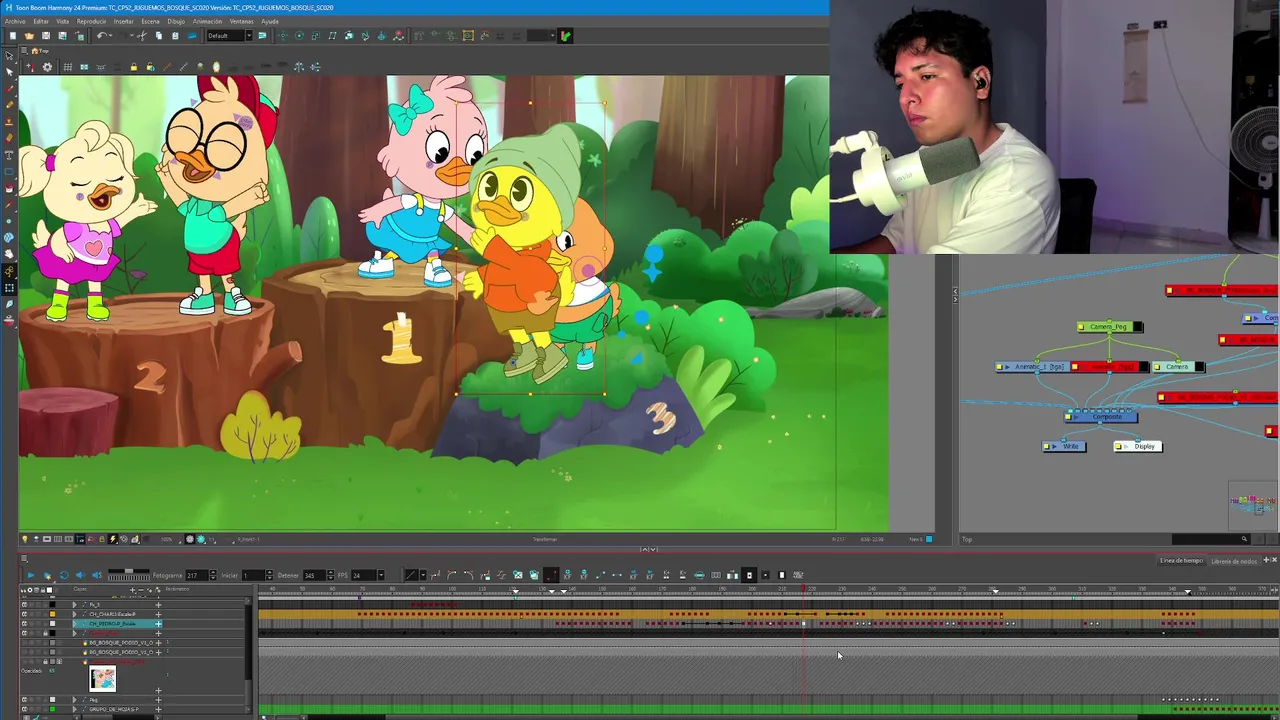1280x720 pixels.
Task: Open the Undo history dropdown arrow
Action: (110, 36)
